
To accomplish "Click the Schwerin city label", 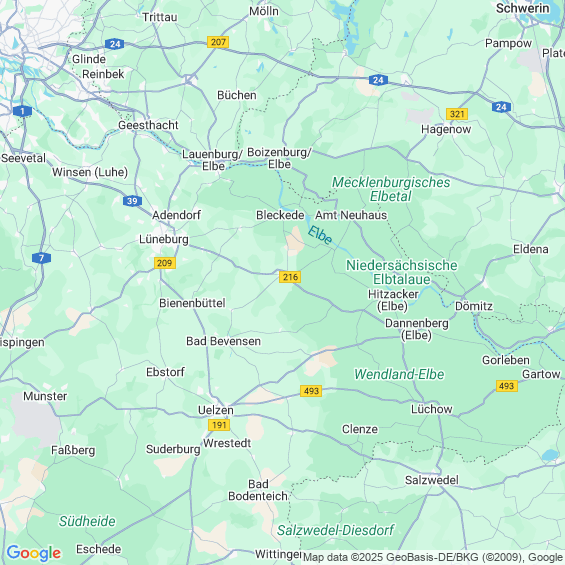I will pyautogui.click(x=522, y=8).
